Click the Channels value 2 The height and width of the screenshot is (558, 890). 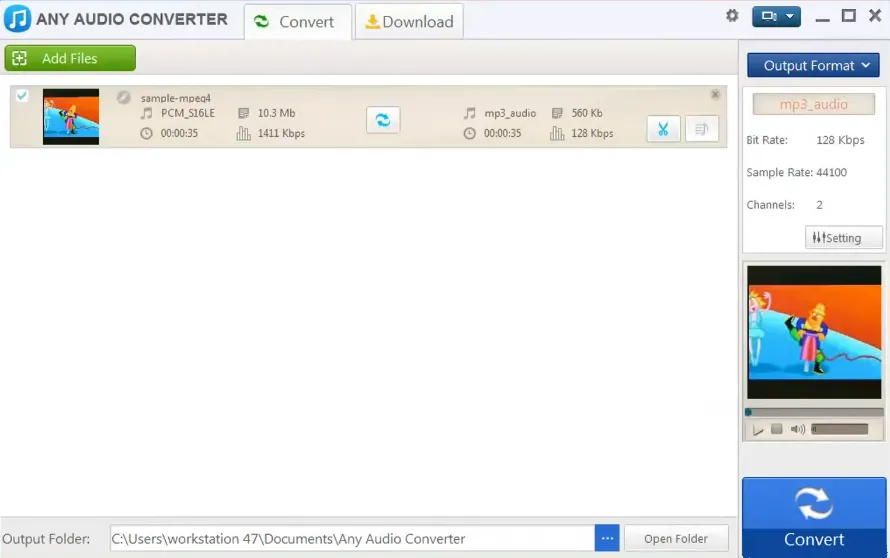click(819, 205)
